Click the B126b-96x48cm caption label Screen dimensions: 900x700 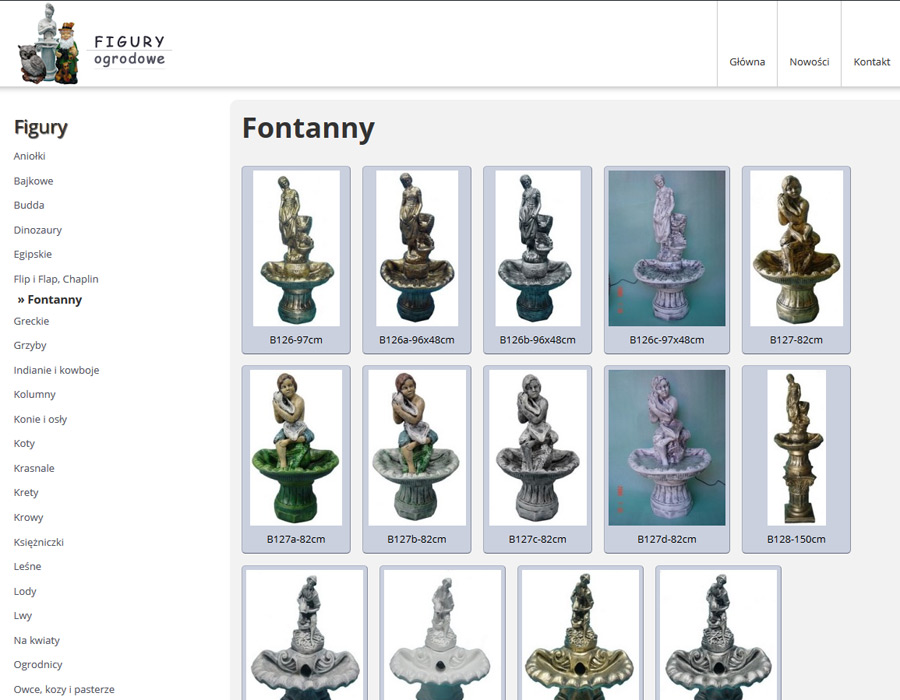coord(537,340)
